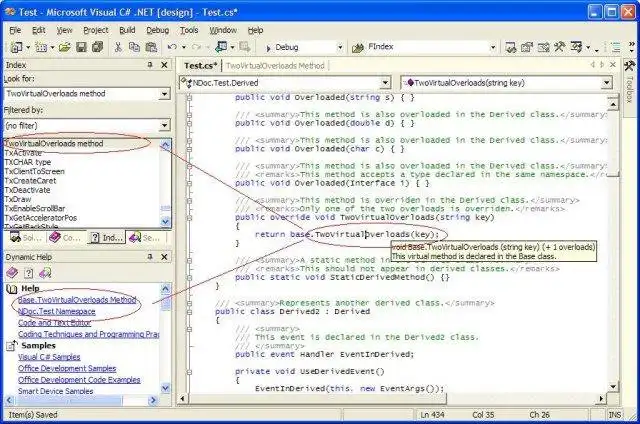Open the Filtered by dropdown arrow

164,125
